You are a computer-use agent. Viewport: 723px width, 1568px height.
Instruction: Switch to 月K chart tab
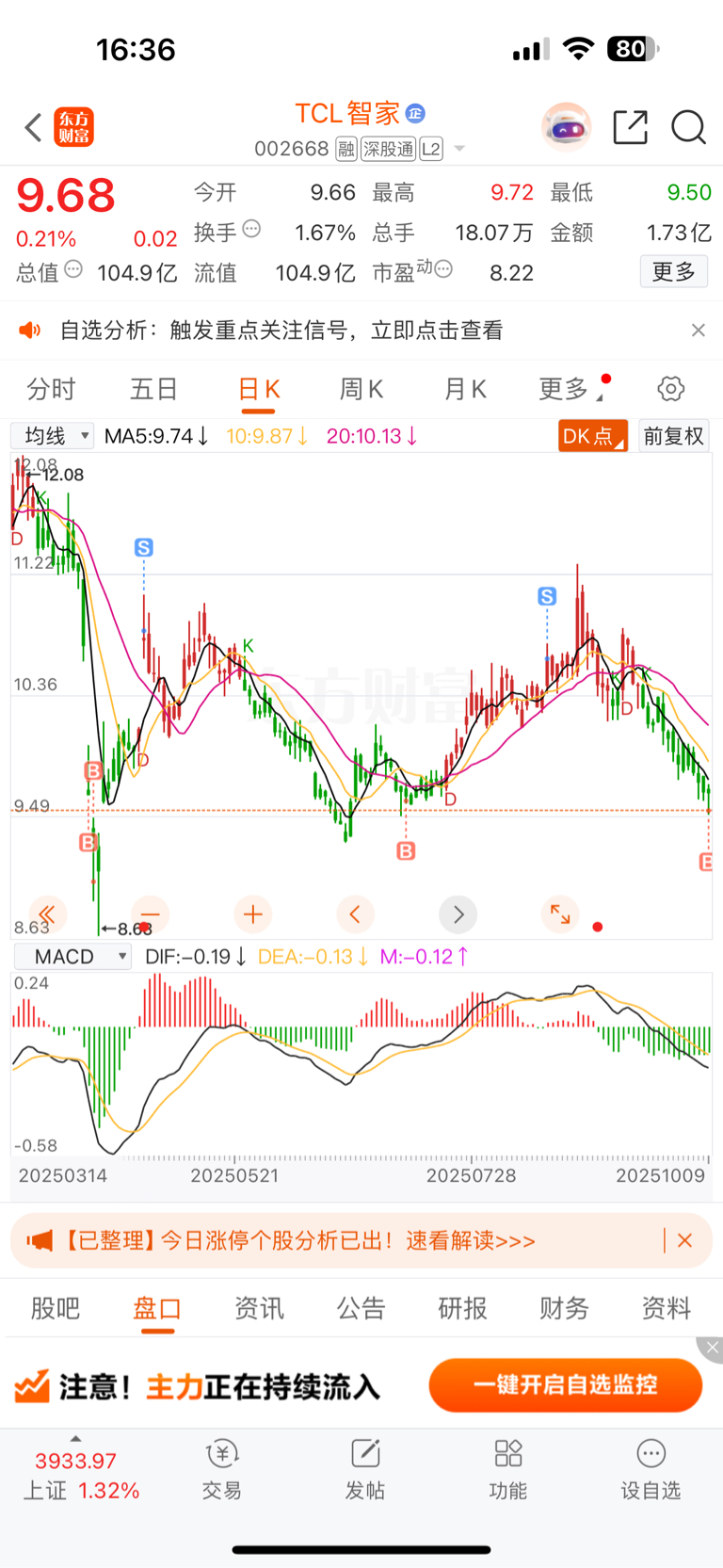(x=465, y=389)
